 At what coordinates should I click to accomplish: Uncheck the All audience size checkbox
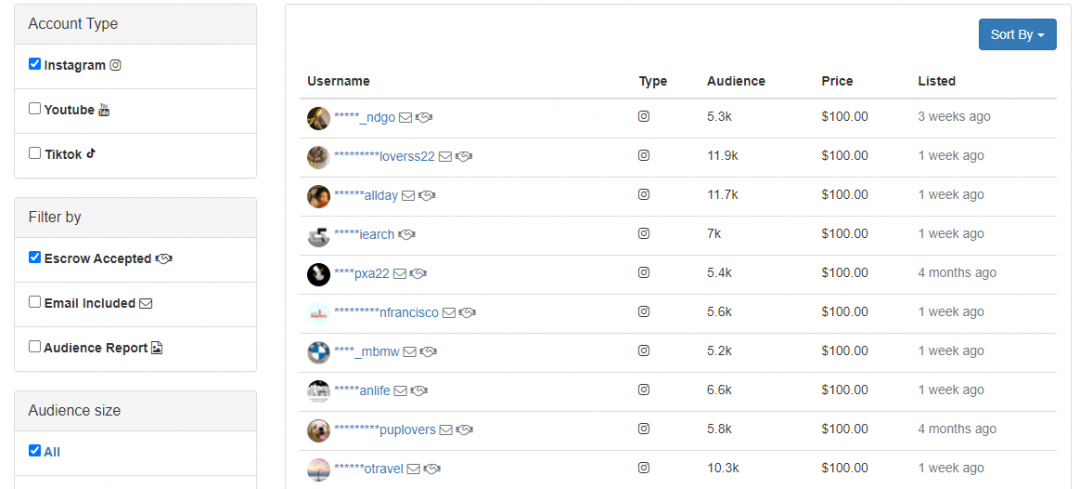click(35, 450)
